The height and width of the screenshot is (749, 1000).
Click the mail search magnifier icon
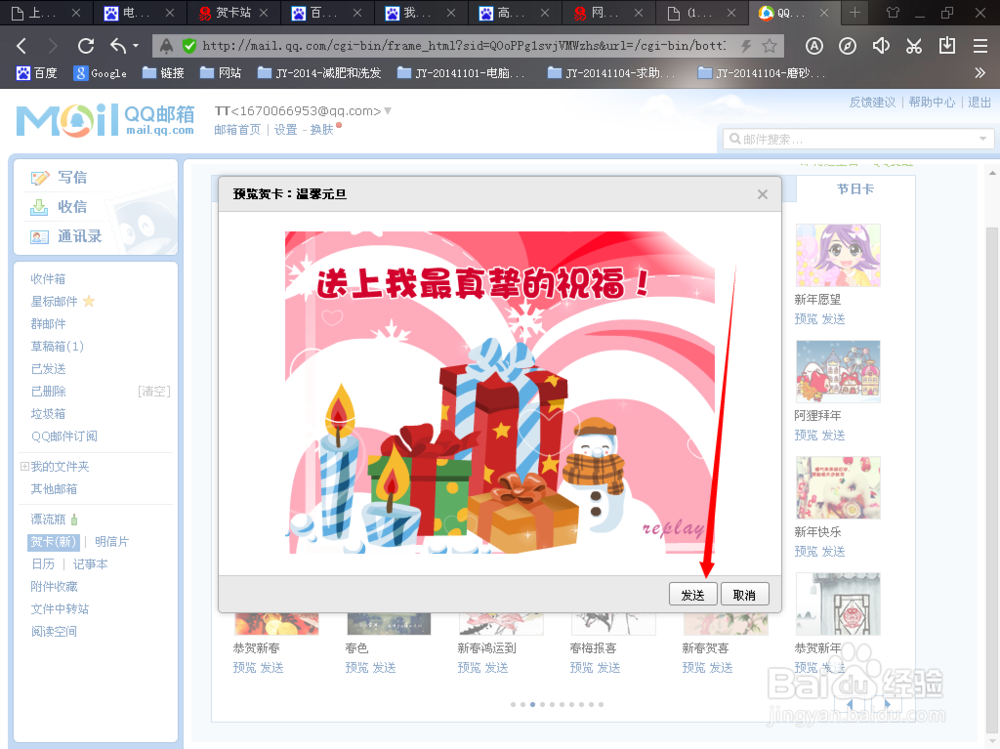tap(736, 139)
